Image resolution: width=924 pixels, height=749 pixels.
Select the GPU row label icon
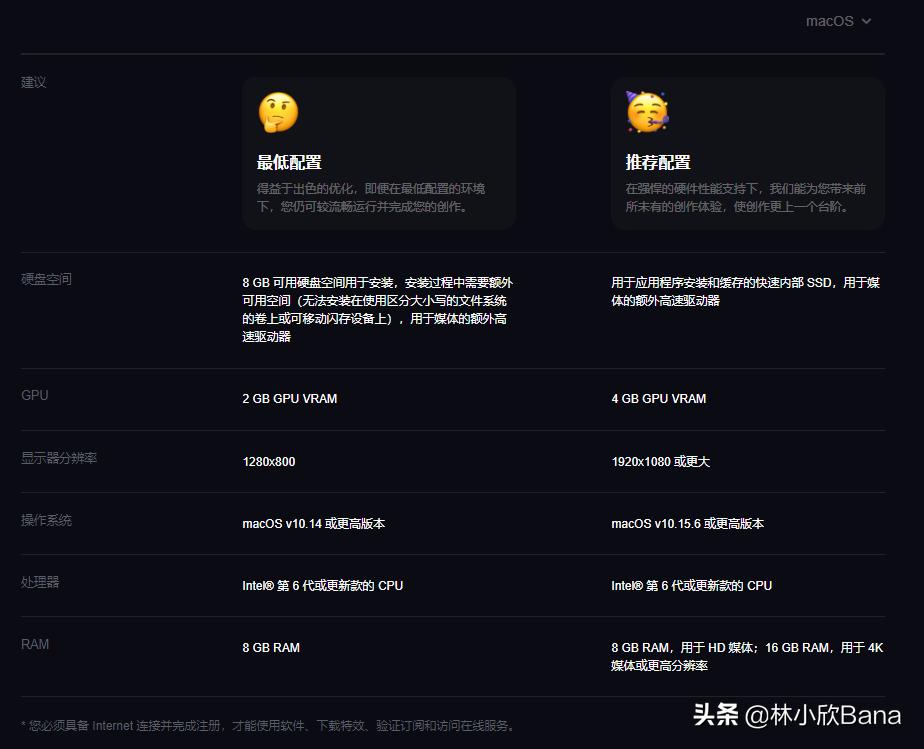coord(35,394)
